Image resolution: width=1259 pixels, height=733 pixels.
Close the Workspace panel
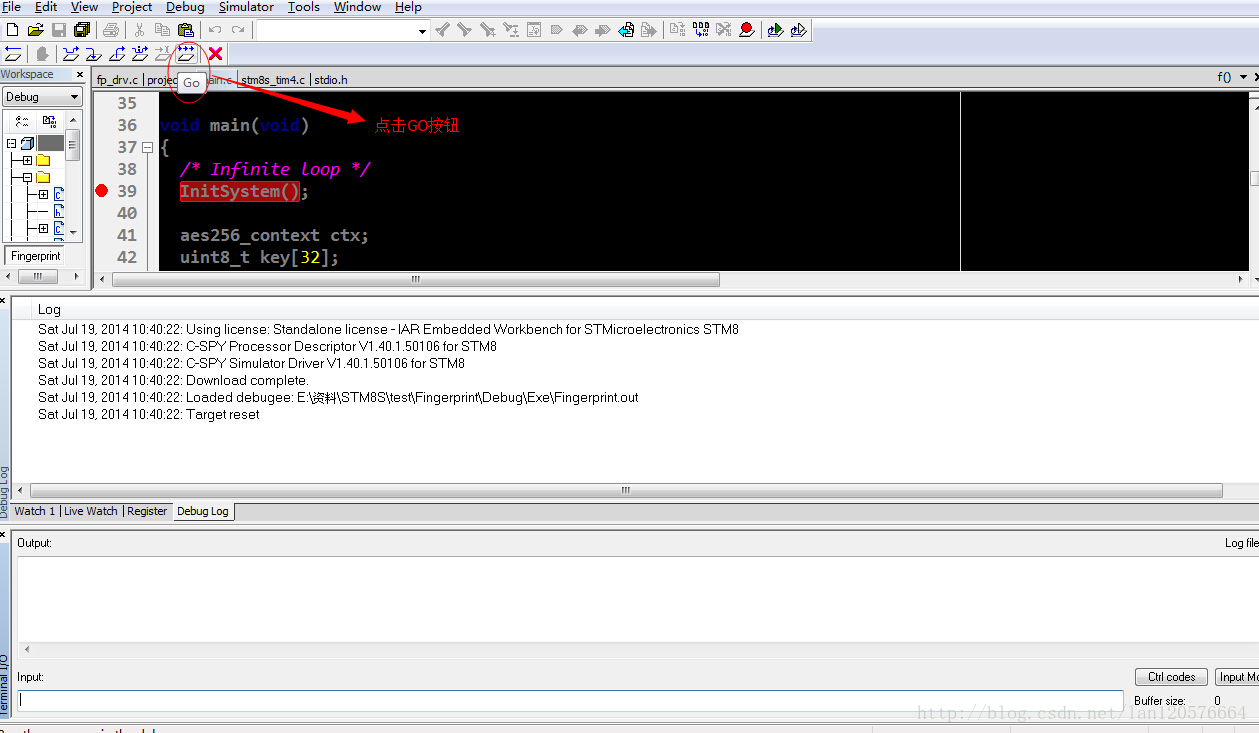(x=80, y=74)
